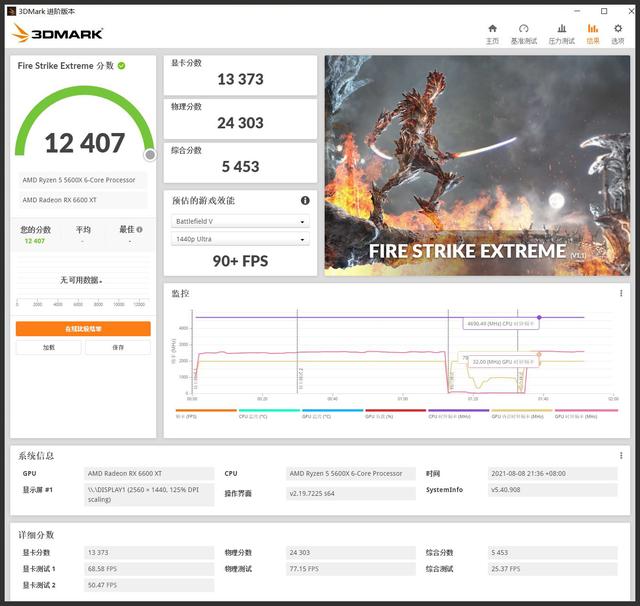Click the AMD Radeon RX 6600 XT field under the gauge
Image resolution: width=640 pixels, height=606 pixels.
[82, 200]
